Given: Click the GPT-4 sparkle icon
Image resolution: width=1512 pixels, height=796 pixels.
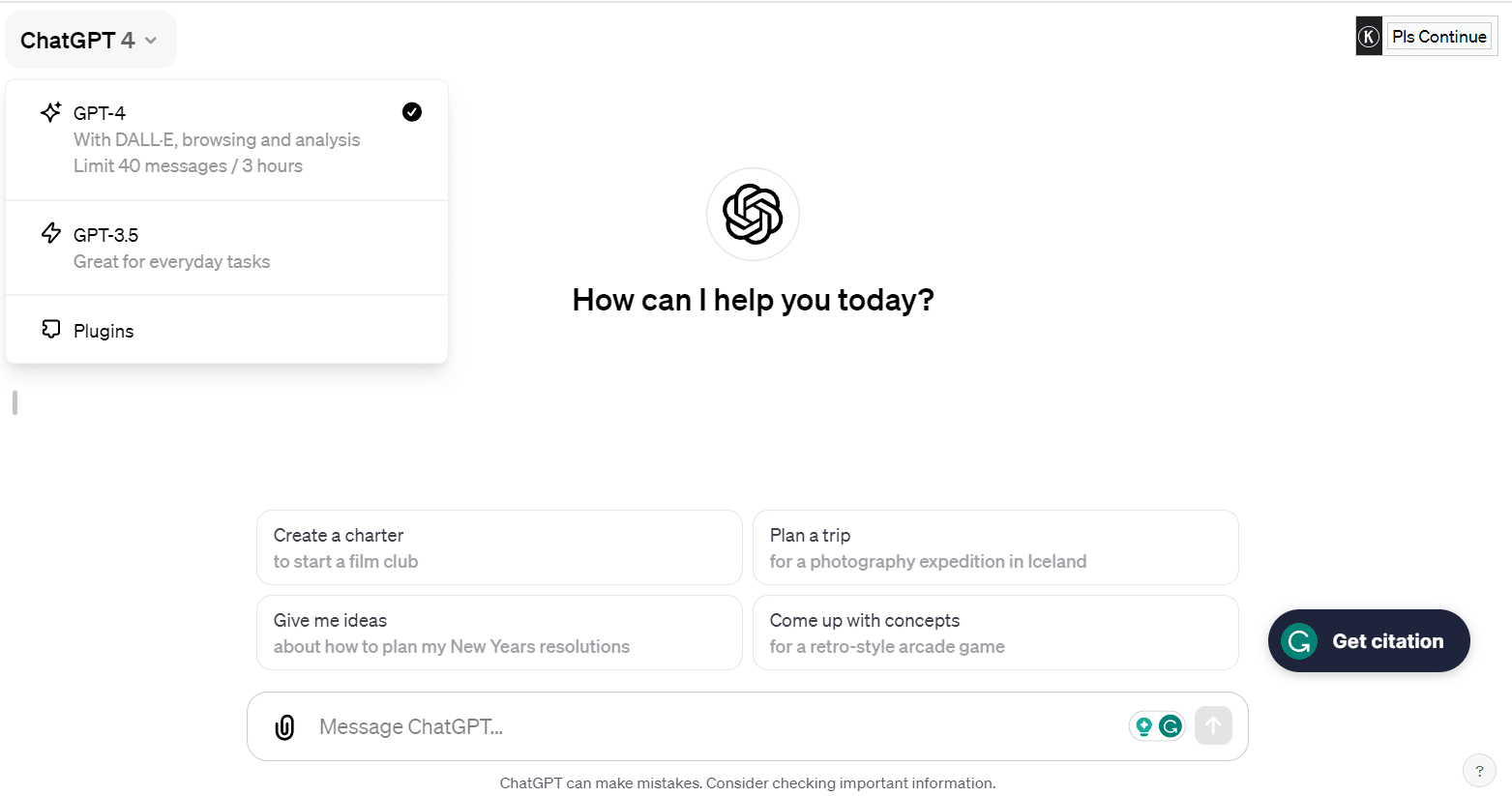Looking at the screenshot, I should pos(51,112).
